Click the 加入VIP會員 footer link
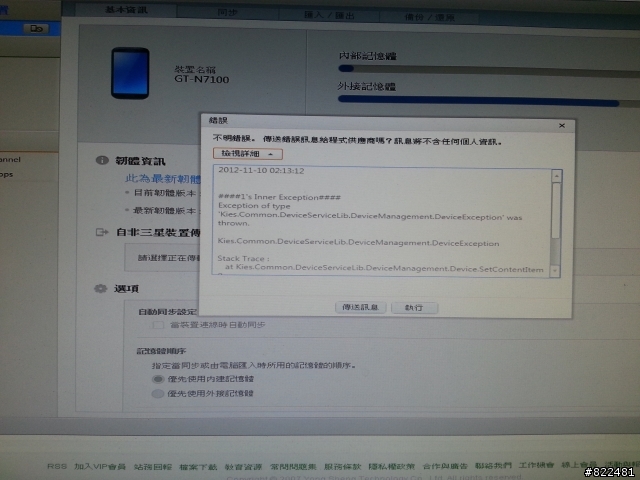This screenshot has height=480, width=640. [x=100, y=466]
